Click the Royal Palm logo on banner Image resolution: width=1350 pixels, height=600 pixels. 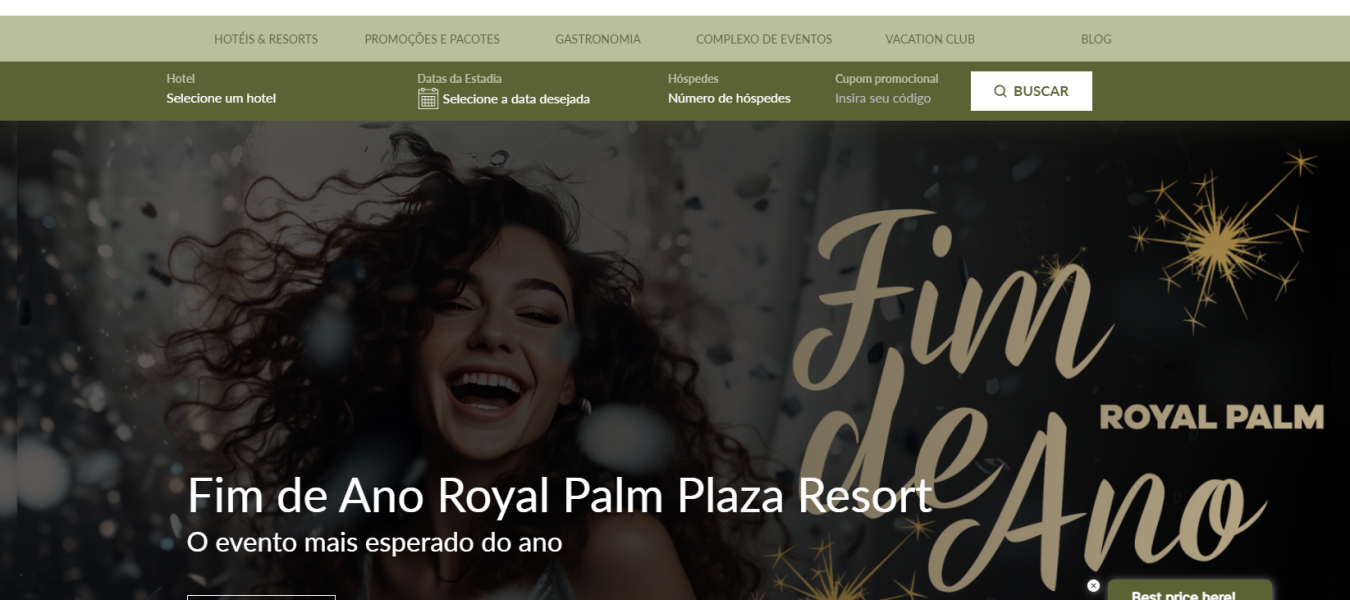[1212, 417]
